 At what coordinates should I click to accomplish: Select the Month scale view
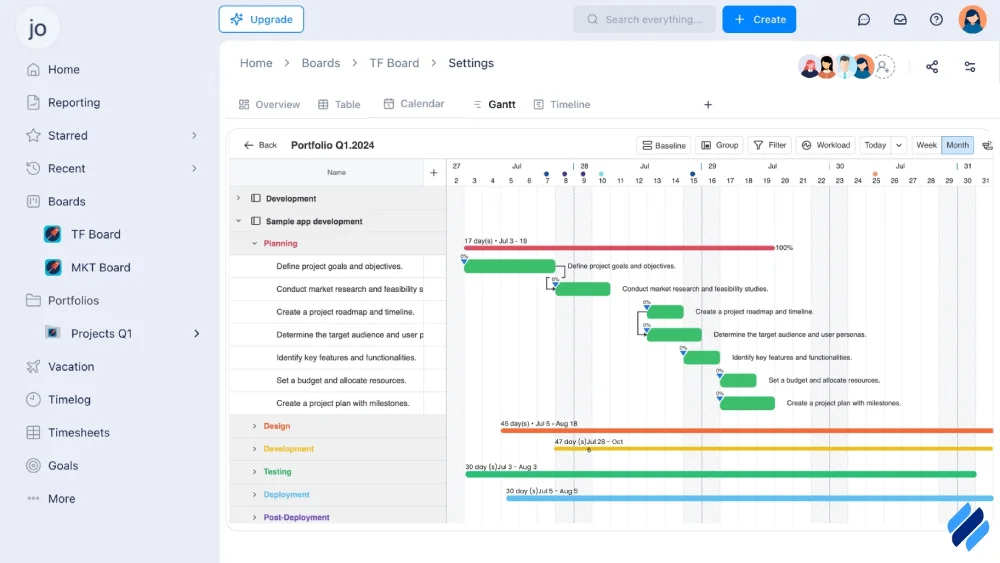click(x=957, y=145)
